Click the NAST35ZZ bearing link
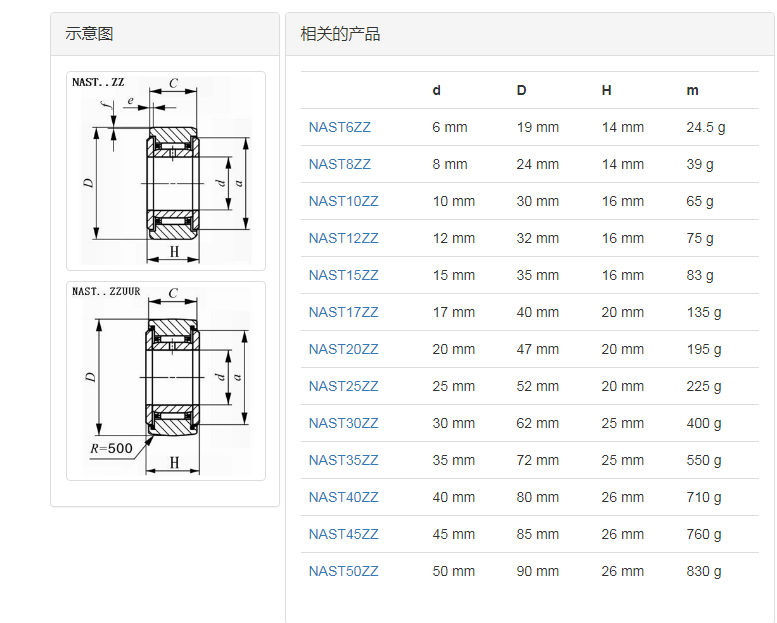This screenshot has width=777, height=623. [x=343, y=460]
